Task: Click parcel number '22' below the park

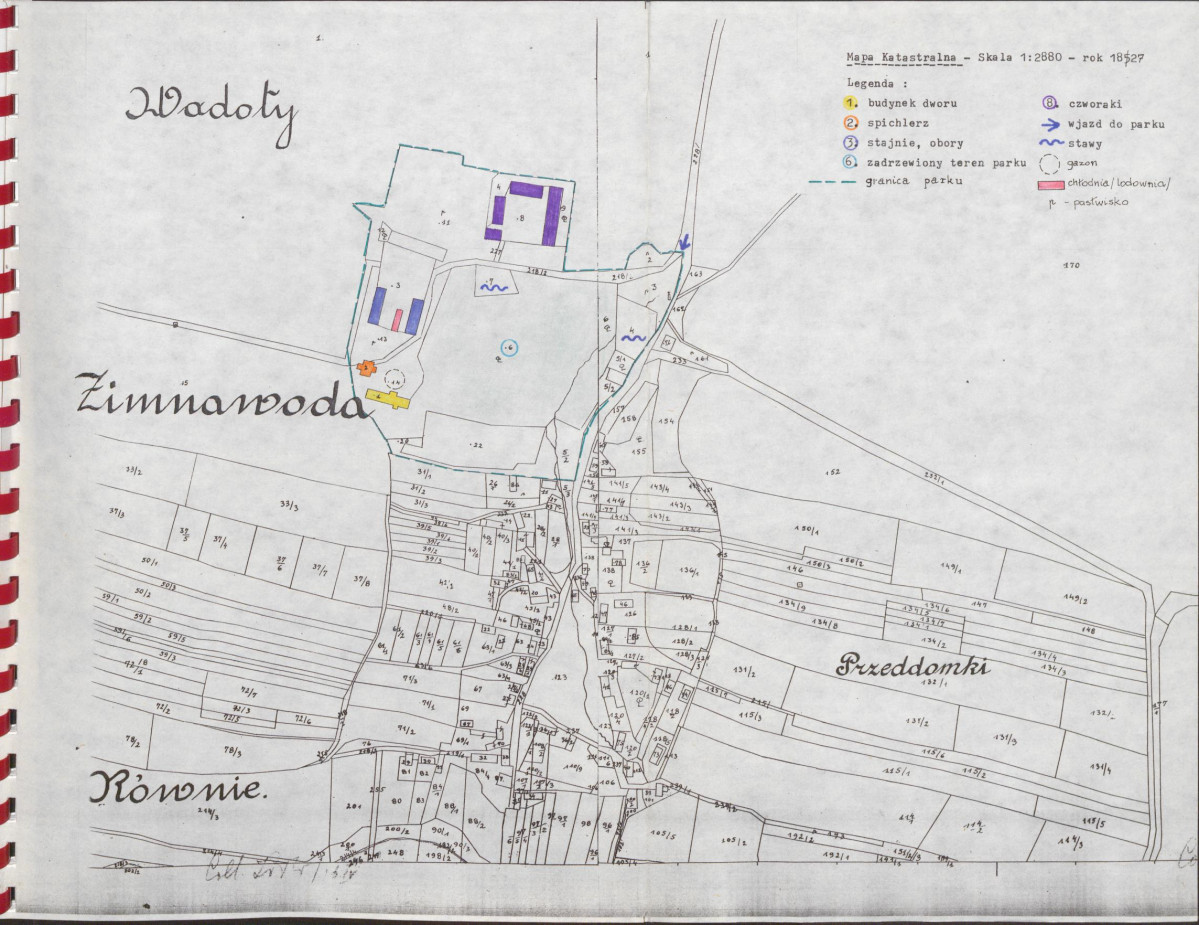Action: click(x=477, y=445)
